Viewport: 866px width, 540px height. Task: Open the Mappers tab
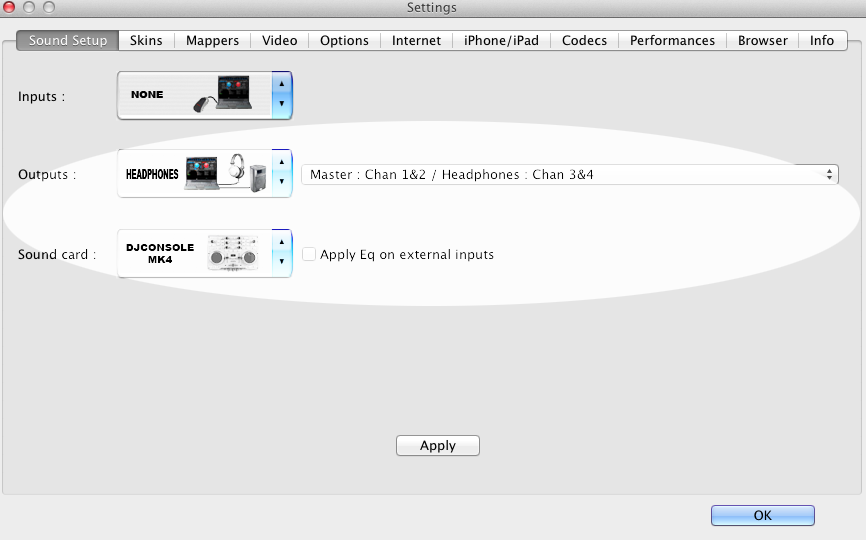[x=212, y=41]
